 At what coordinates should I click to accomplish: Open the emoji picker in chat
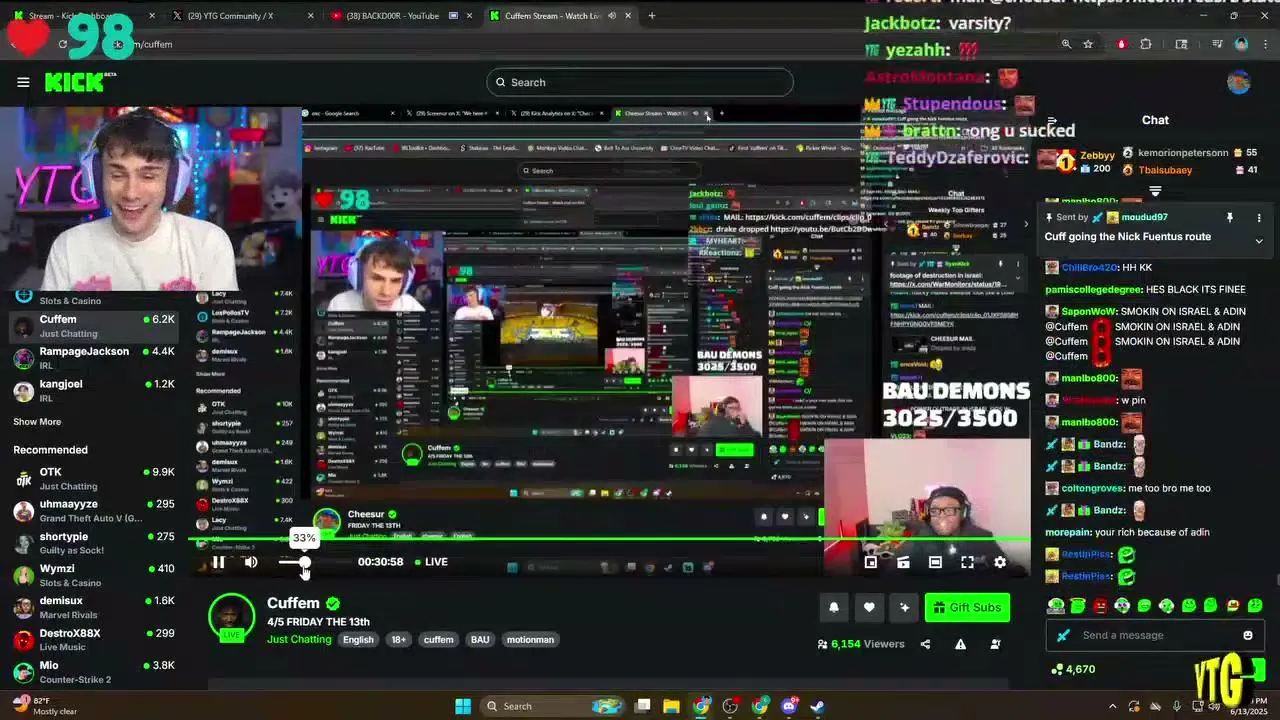point(1248,635)
